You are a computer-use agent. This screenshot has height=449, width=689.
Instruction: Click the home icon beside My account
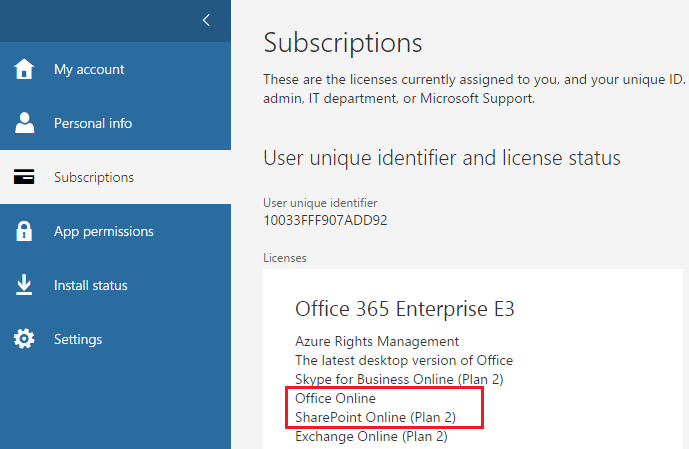(24, 69)
